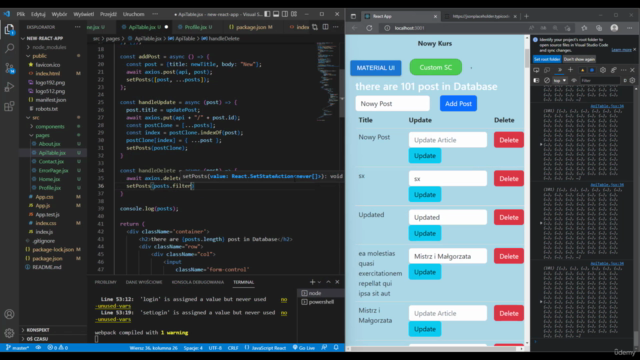
Task: Click the Add Post button
Action: (458, 103)
